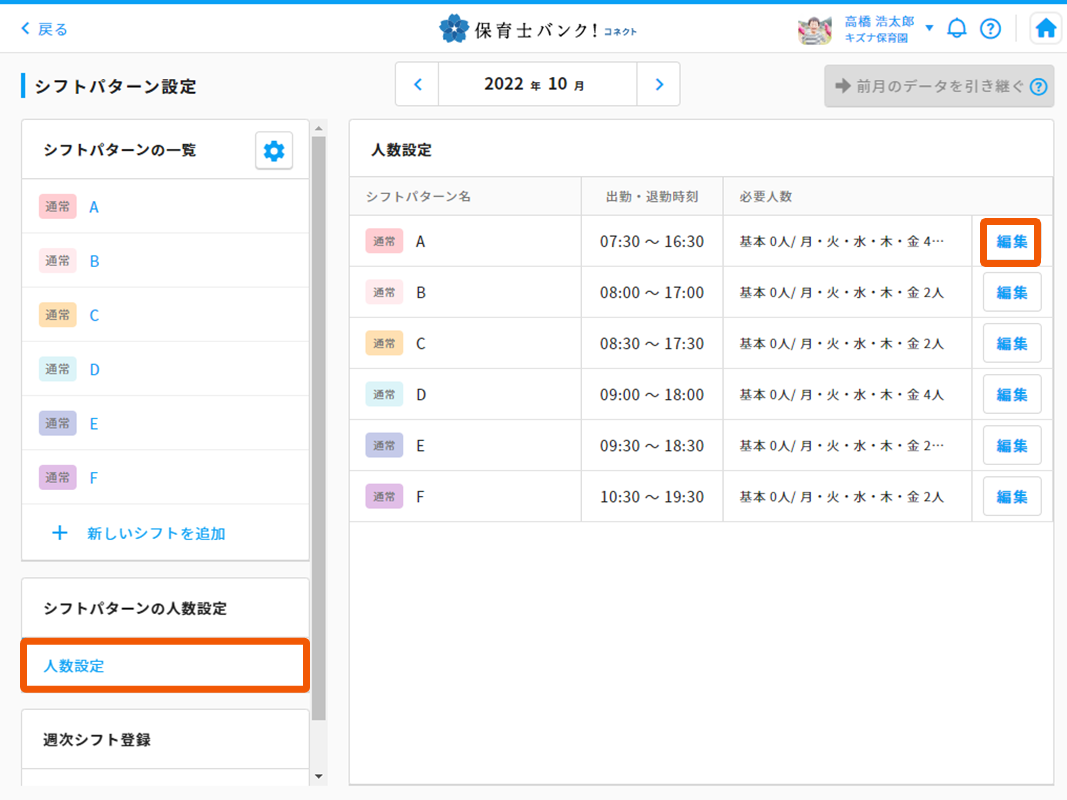Select shift pattern C in the list
Screen dimensions: 1067x800
pos(94,315)
